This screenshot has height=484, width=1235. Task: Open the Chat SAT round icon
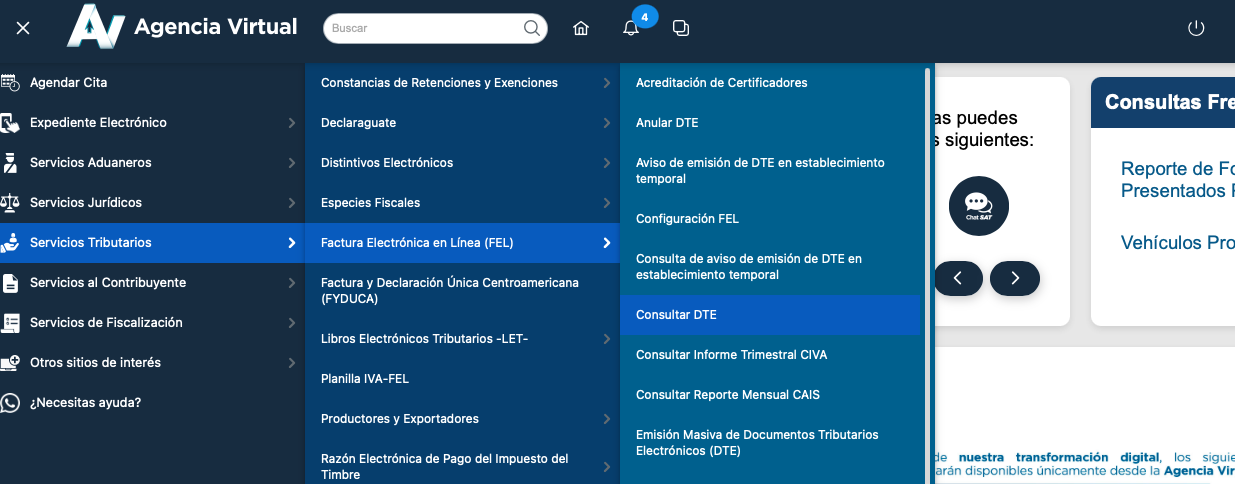click(979, 207)
